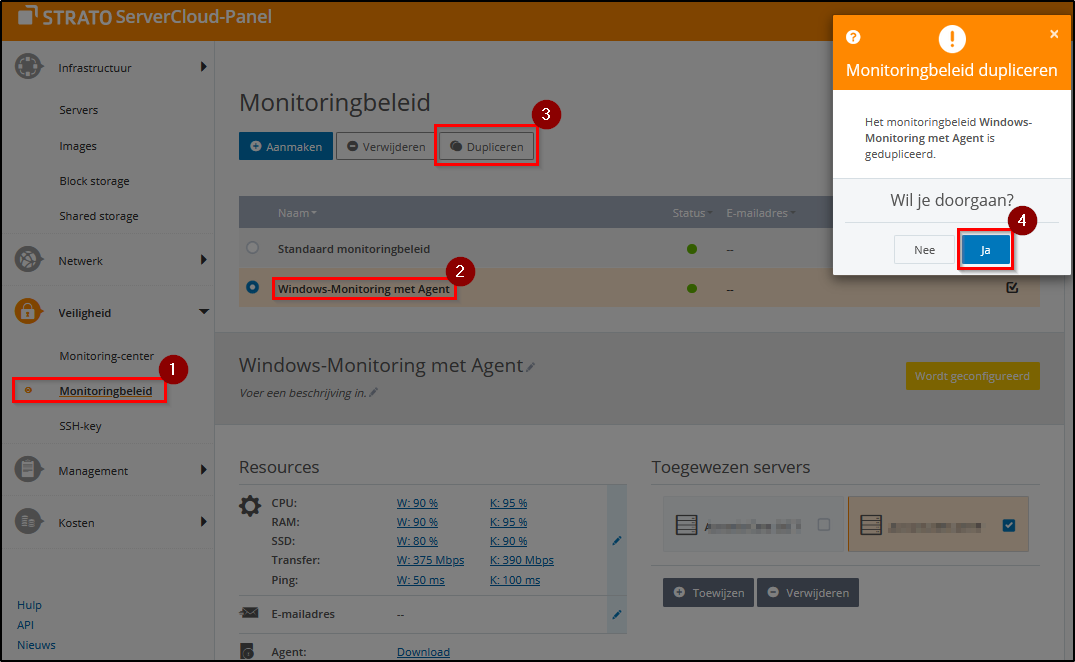Sort the table by Naam column header
This screenshot has width=1075, height=662.
tap(297, 213)
